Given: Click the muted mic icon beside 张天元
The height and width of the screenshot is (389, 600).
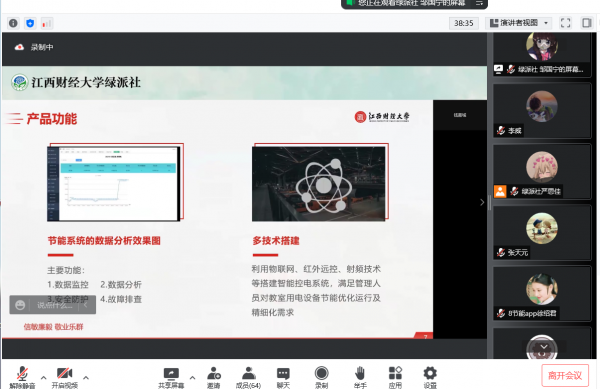Looking at the screenshot, I should [501, 252].
